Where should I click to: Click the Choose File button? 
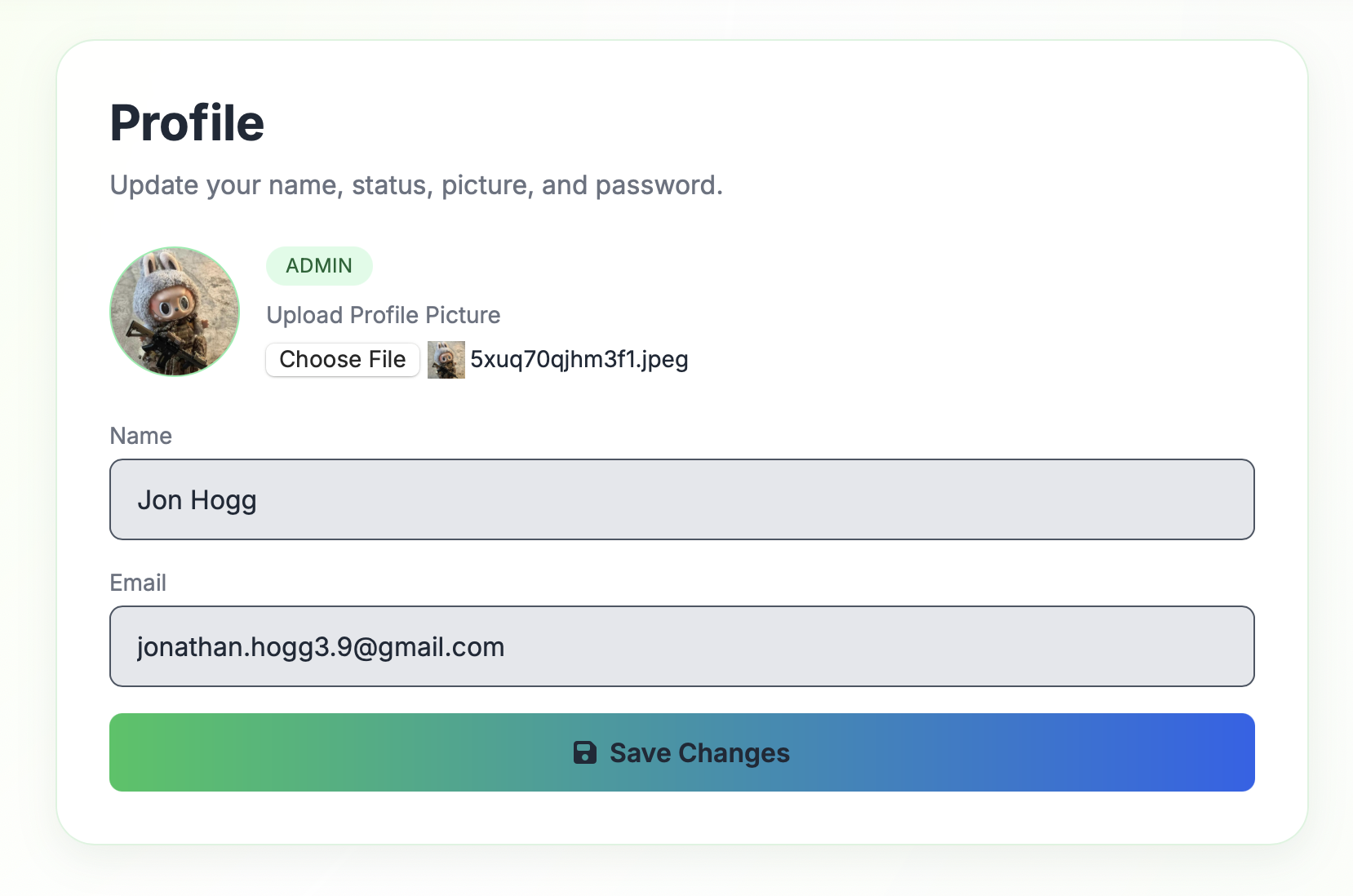pyautogui.click(x=343, y=360)
